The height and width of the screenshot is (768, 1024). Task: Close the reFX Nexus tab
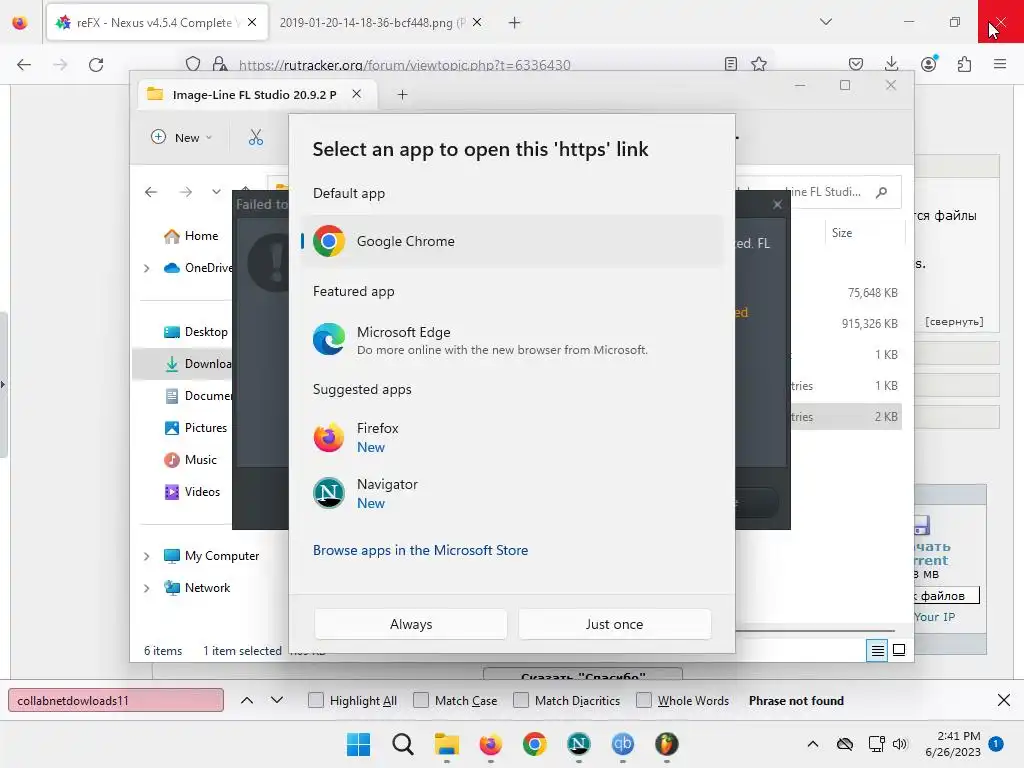coord(252,22)
